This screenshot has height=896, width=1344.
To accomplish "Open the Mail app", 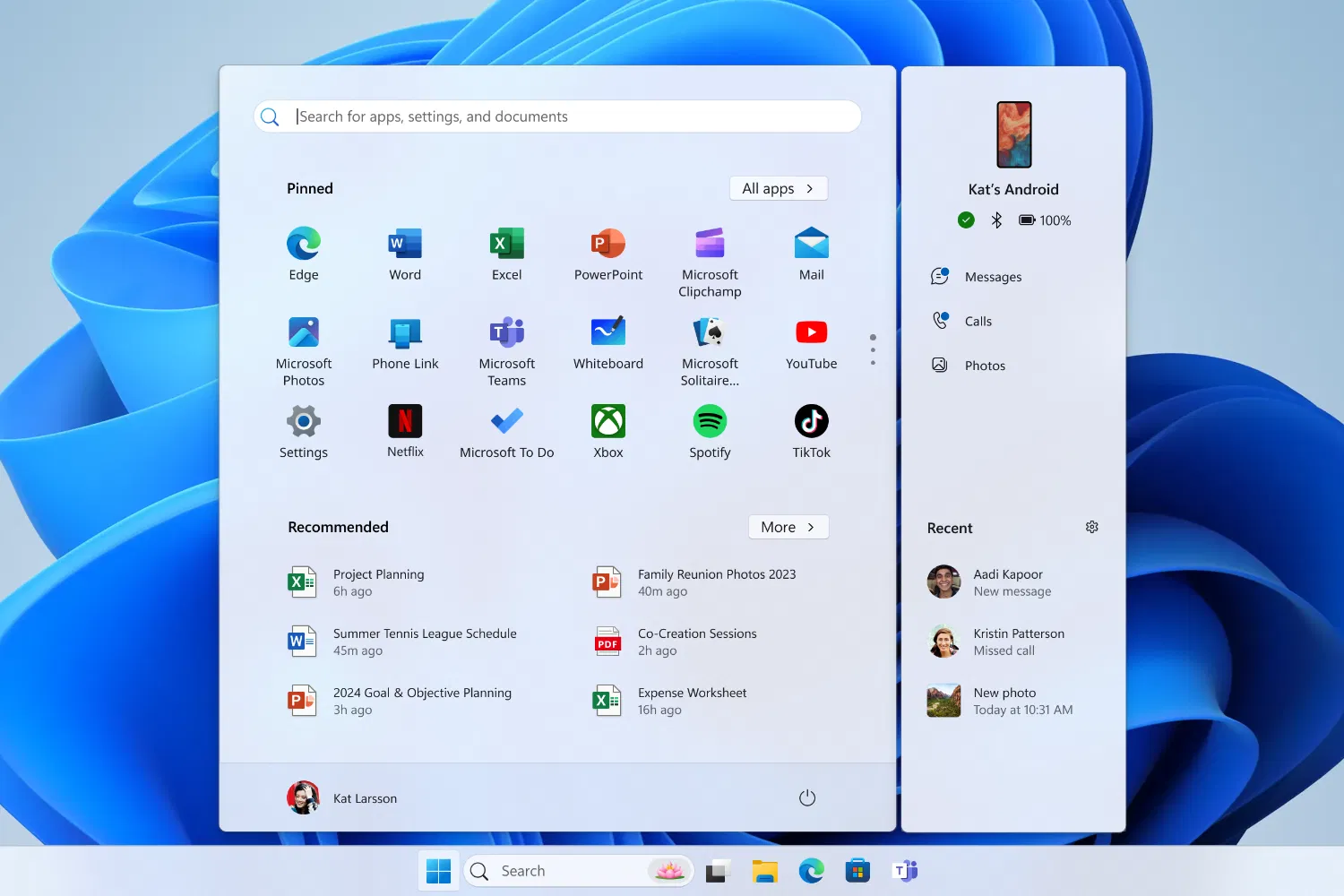I will [x=812, y=254].
